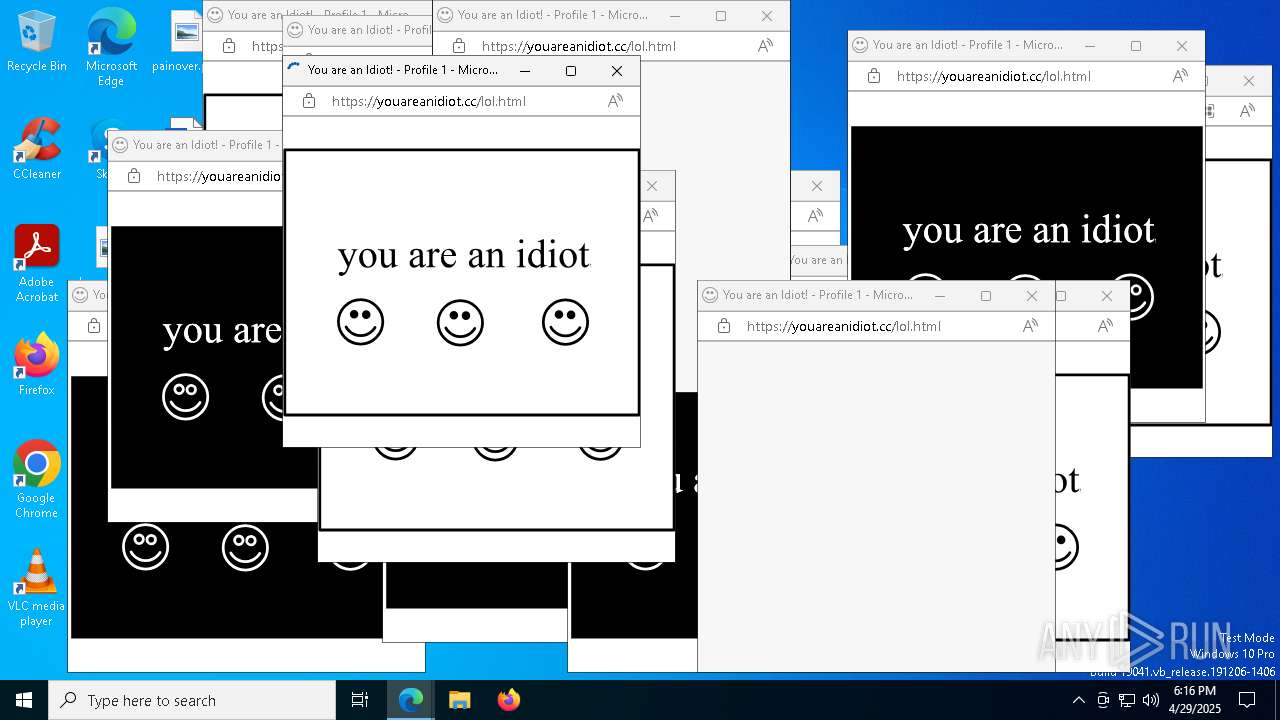Click the URL in the top-right black popup
This screenshot has height=720, width=1280.
click(994, 76)
